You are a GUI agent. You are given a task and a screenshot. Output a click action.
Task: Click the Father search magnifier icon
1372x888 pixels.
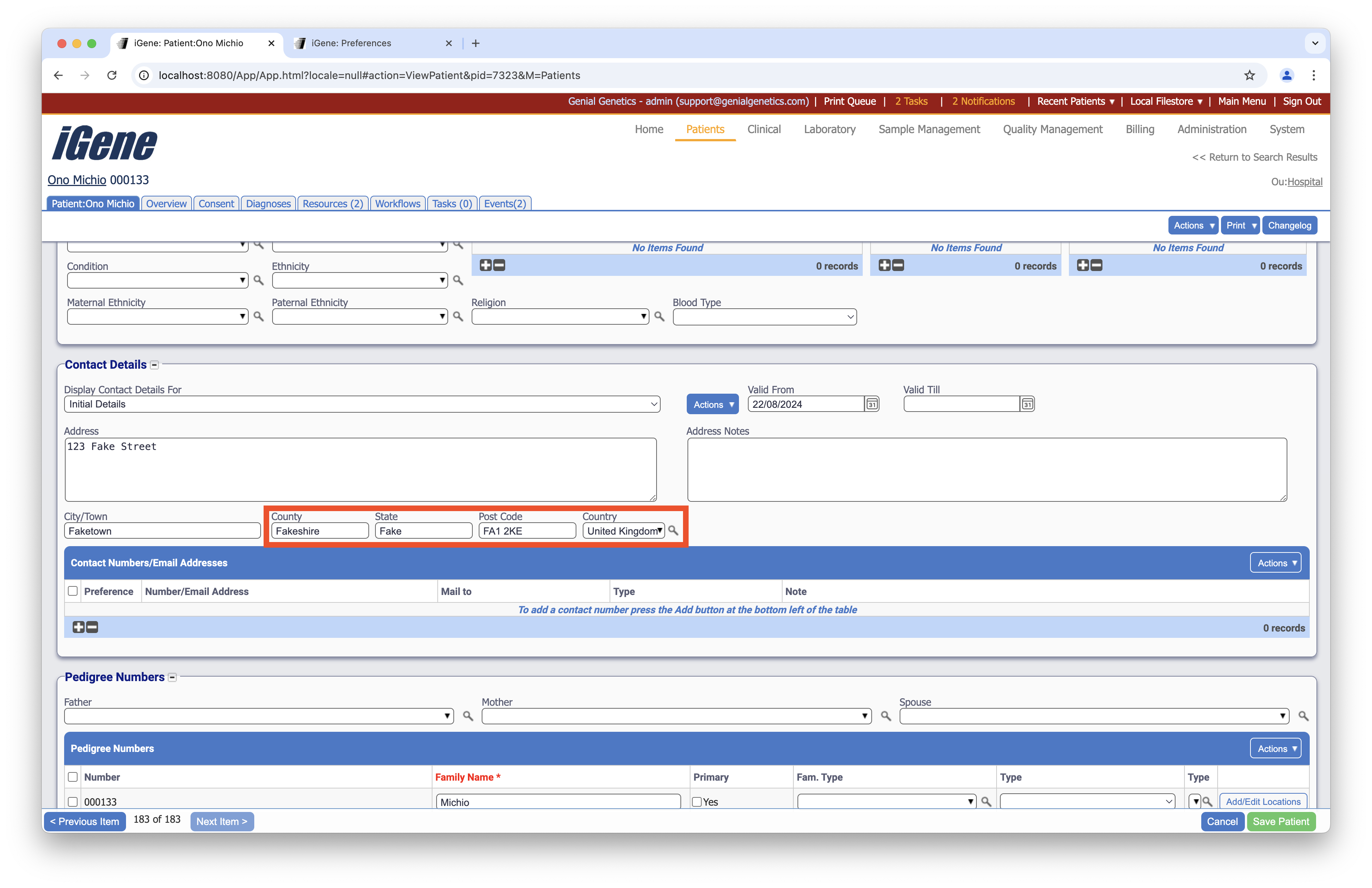(468, 716)
